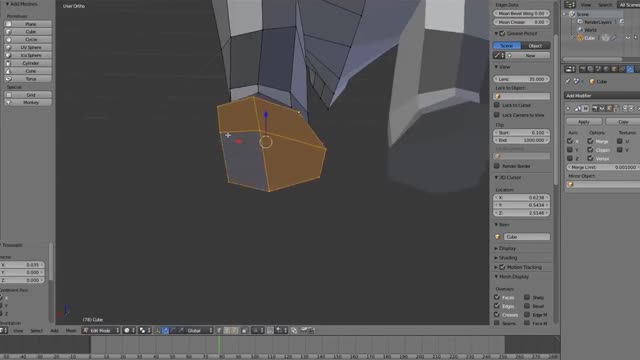Screen dimensions: 640x360
Task: Add a Cube primitive mesh
Action: [x=28, y=31]
